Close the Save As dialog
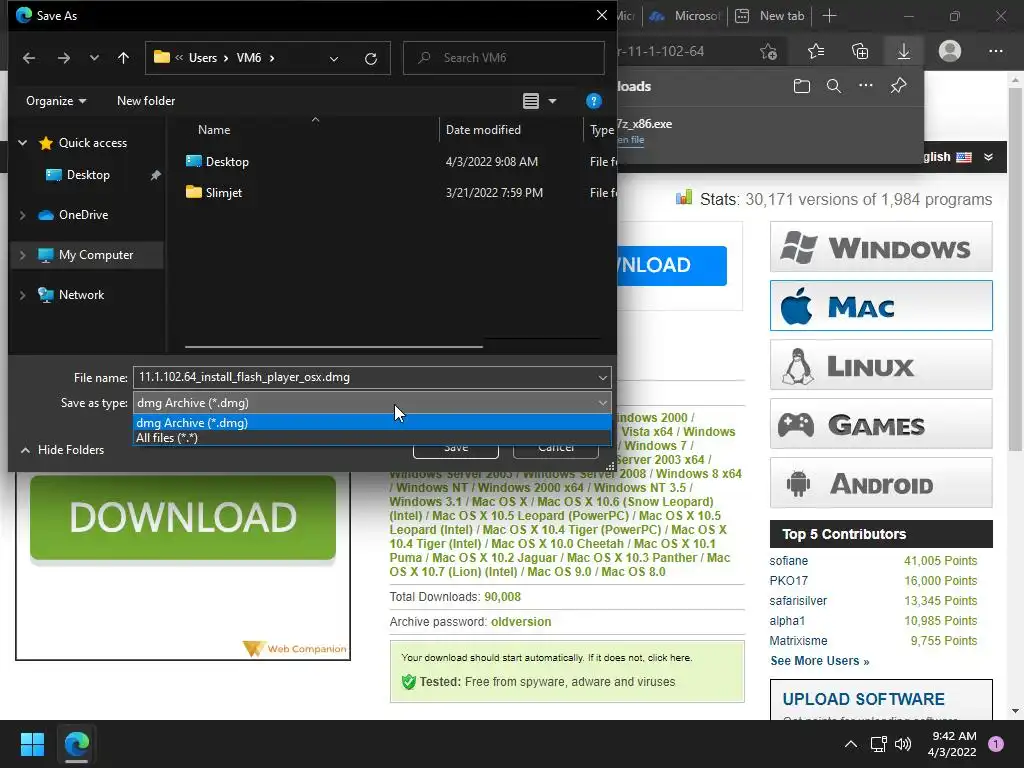Screen dimensions: 1024x768 click(x=601, y=15)
